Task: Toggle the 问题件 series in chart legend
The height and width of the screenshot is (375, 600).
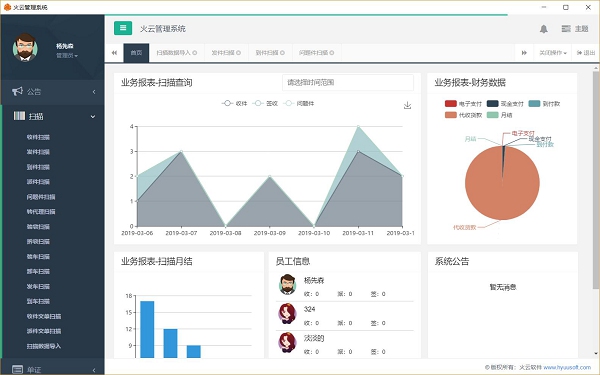Action: [299, 103]
